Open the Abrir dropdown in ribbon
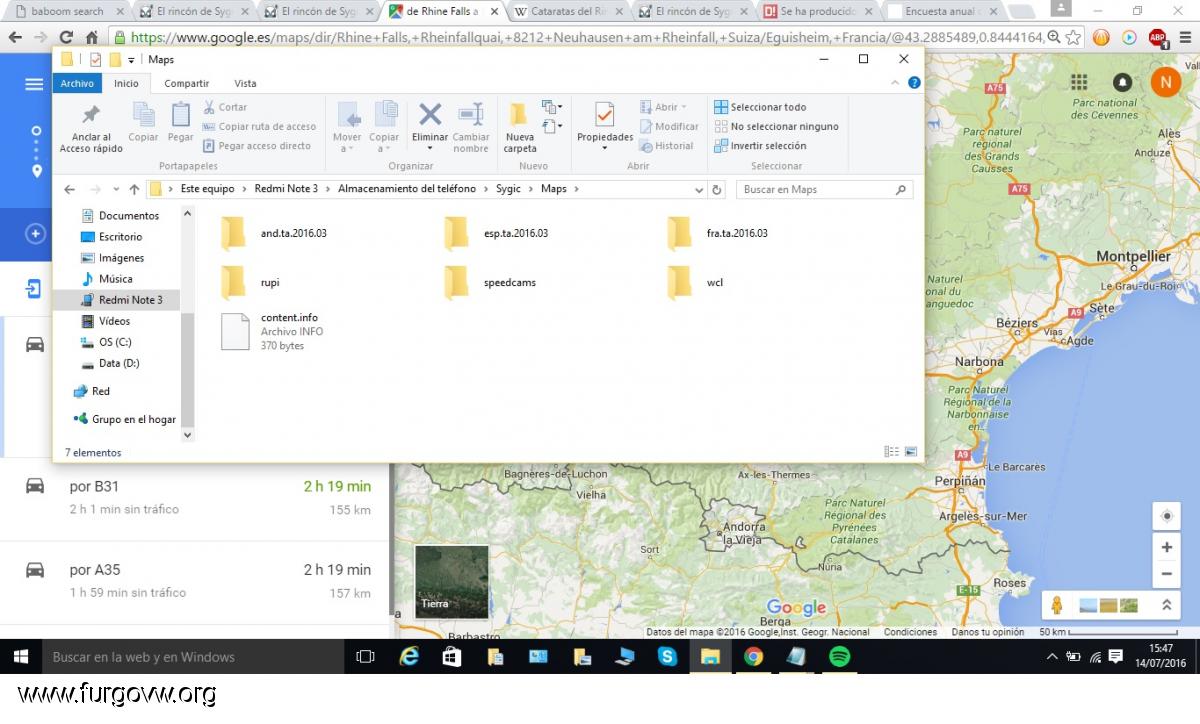 [662, 107]
